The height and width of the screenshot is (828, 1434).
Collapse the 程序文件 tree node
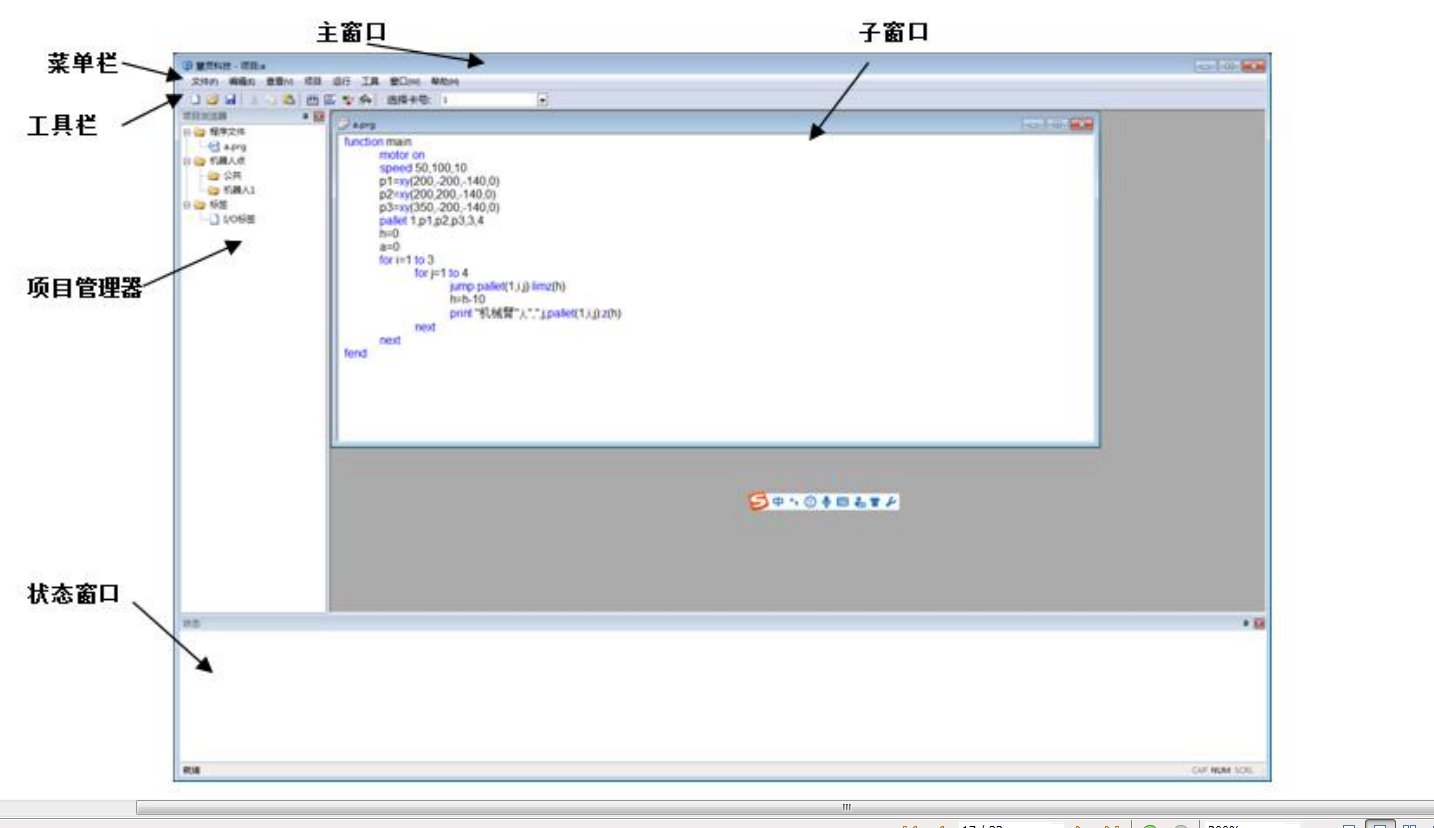[x=187, y=132]
